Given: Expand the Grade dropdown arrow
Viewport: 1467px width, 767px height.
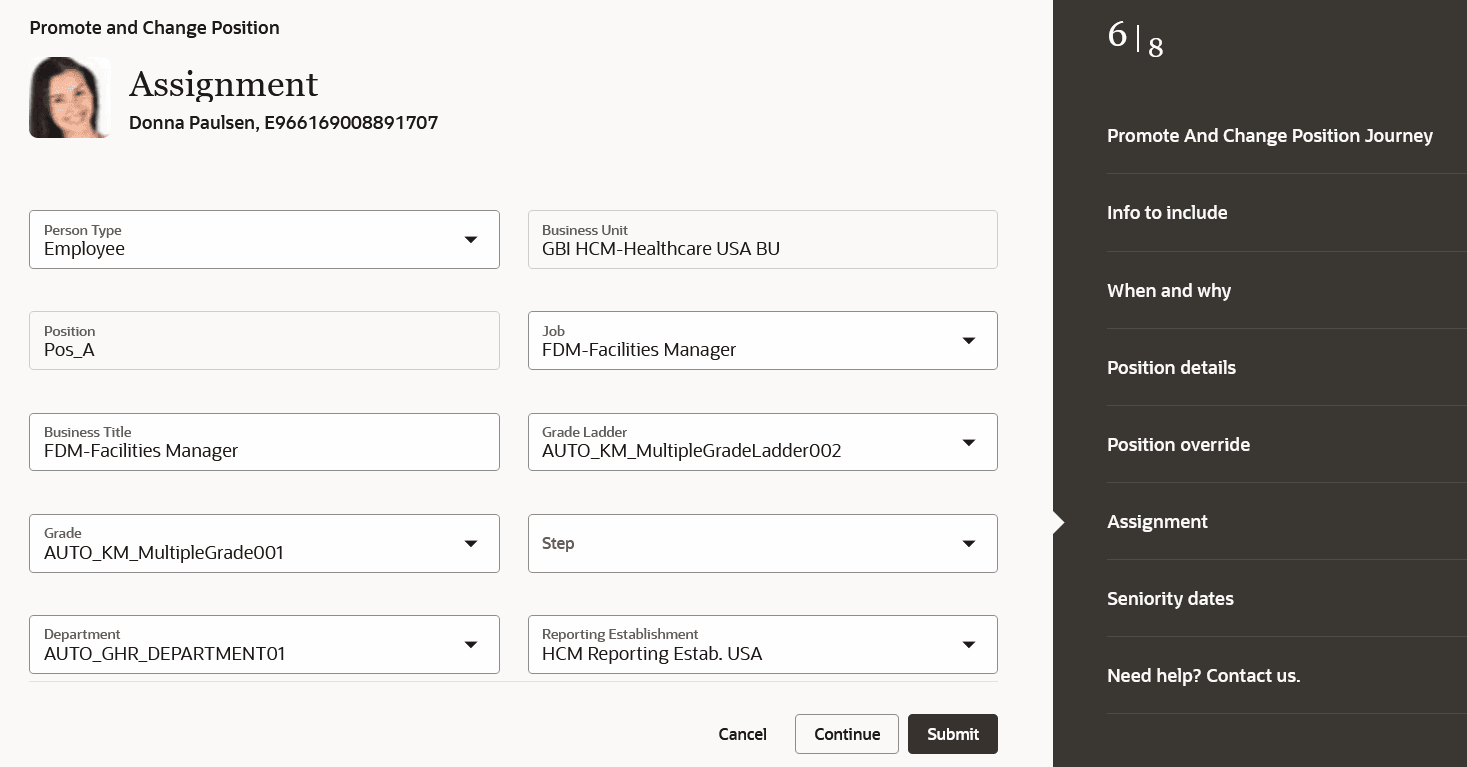Looking at the screenshot, I should [x=470, y=544].
